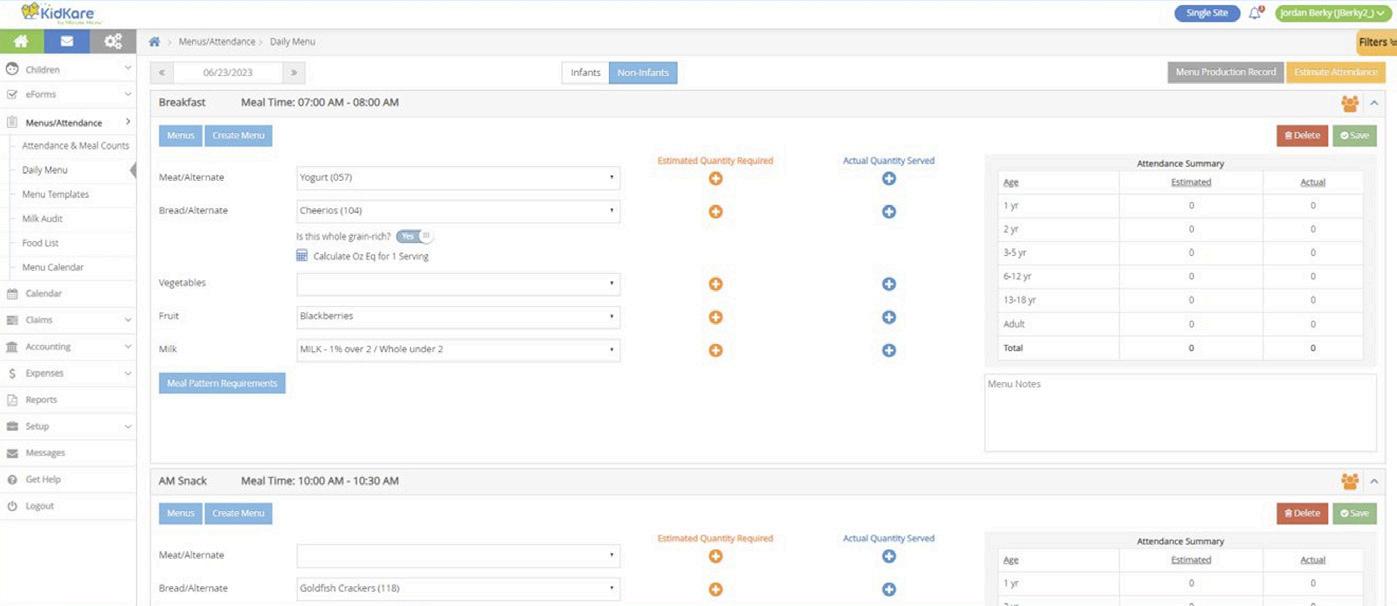
Task: Open Goldfish Crackers (118) dropdown
Action: (458, 588)
